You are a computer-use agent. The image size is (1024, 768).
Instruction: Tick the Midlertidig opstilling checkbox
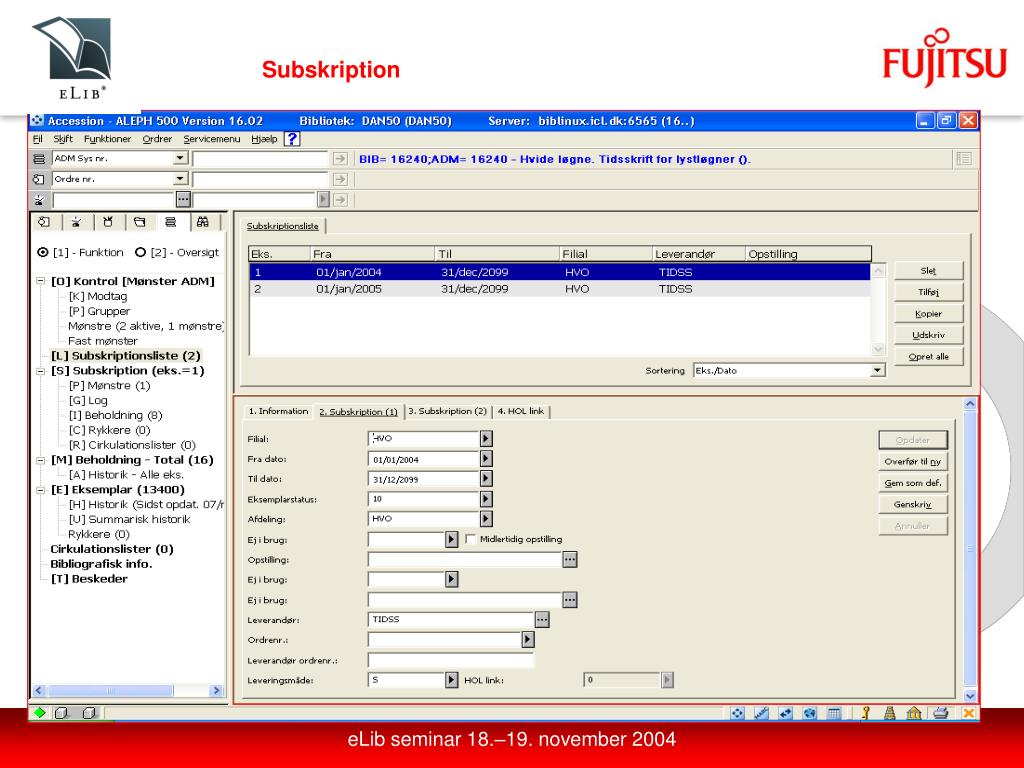470,539
